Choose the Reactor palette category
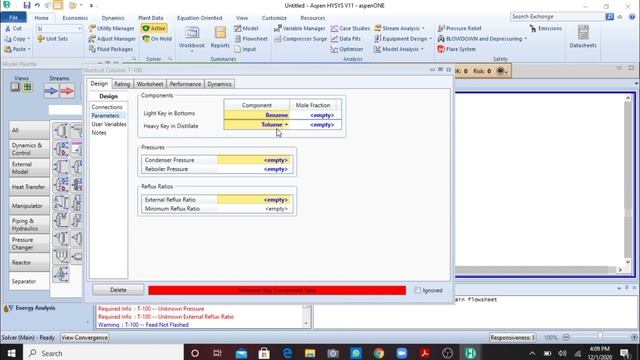The height and width of the screenshot is (360, 640). coord(29,262)
